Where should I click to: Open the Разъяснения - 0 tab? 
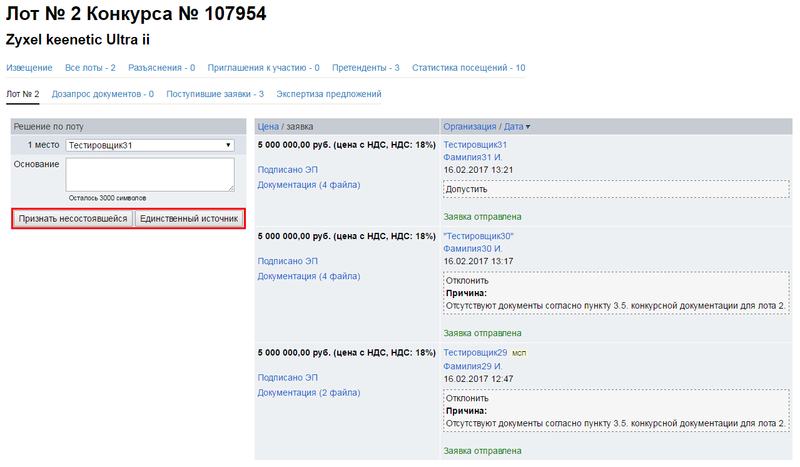[x=161, y=68]
